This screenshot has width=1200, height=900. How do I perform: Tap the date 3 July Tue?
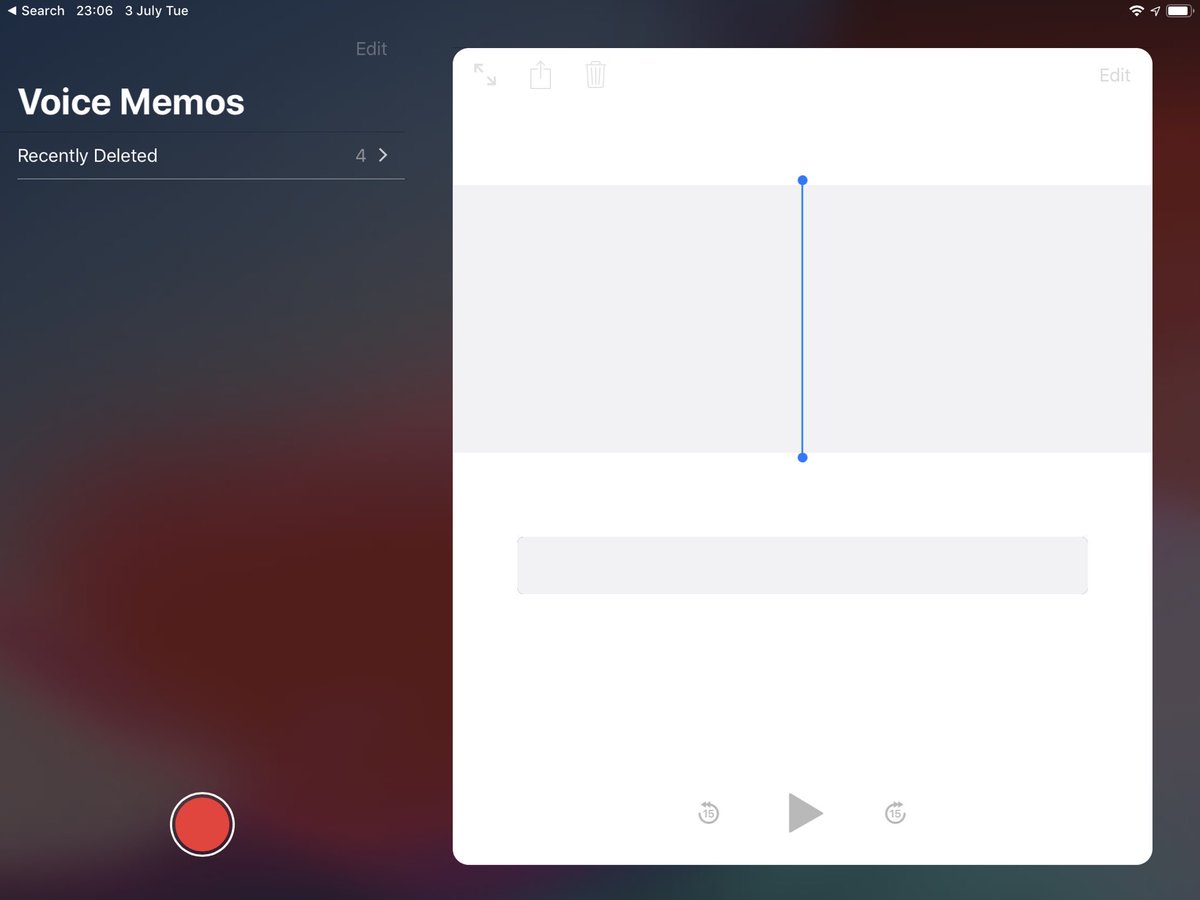coord(156,11)
